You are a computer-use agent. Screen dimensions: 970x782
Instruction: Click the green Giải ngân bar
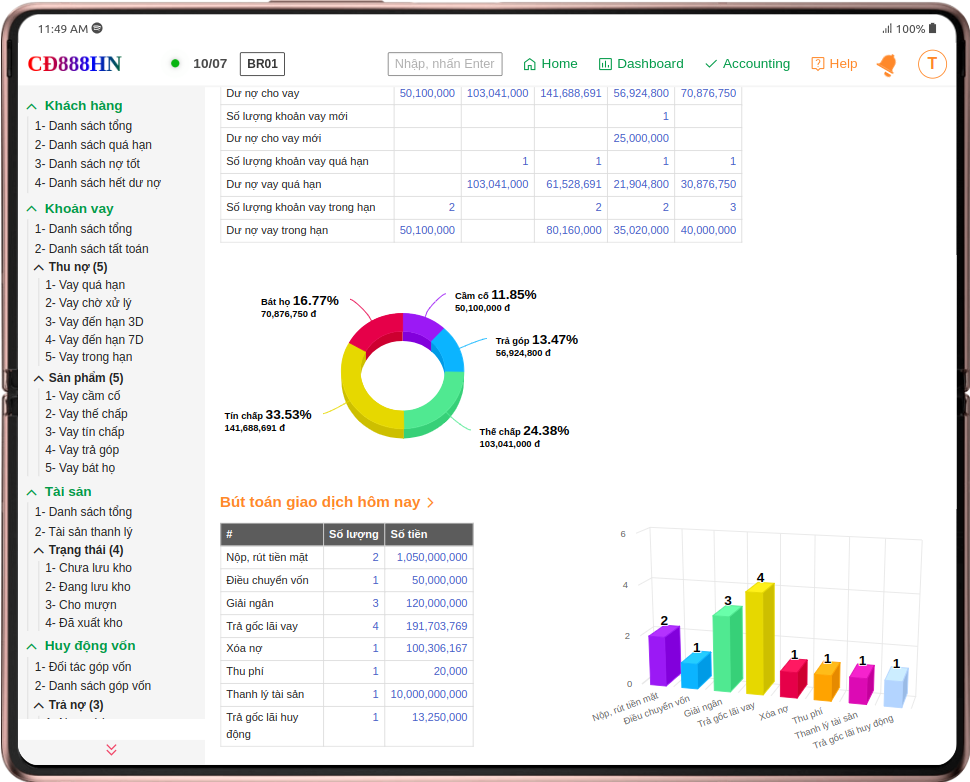(x=729, y=648)
